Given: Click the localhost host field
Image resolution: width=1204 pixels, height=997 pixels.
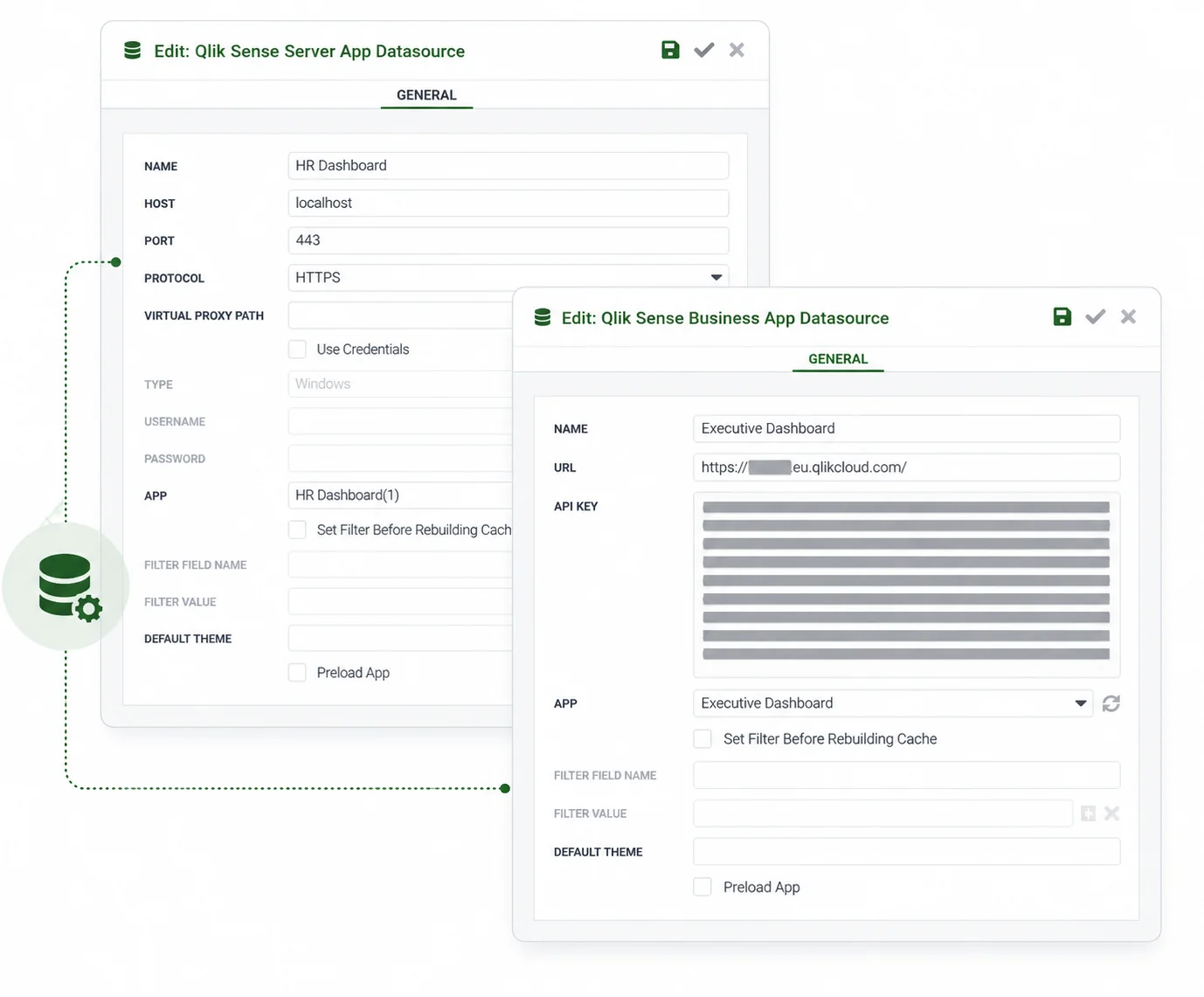Looking at the screenshot, I should 509,203.
